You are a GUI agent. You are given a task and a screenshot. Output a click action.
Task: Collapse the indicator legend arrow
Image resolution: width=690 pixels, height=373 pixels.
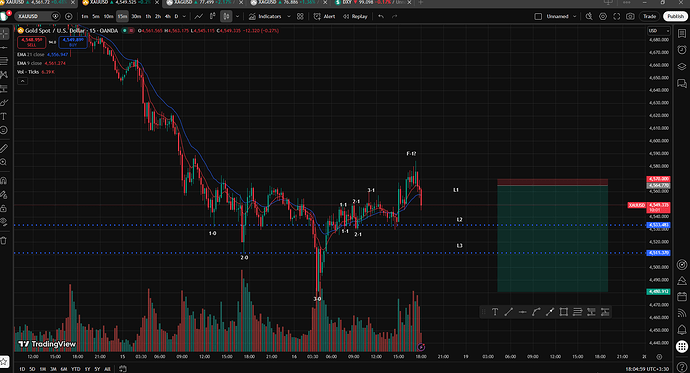pos(22,81)
